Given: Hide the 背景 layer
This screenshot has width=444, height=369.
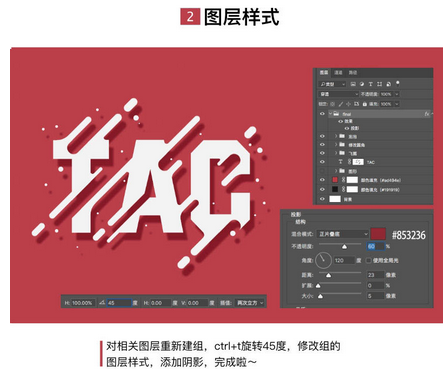Looking at the screenshot, I should [x=322, y=199].
